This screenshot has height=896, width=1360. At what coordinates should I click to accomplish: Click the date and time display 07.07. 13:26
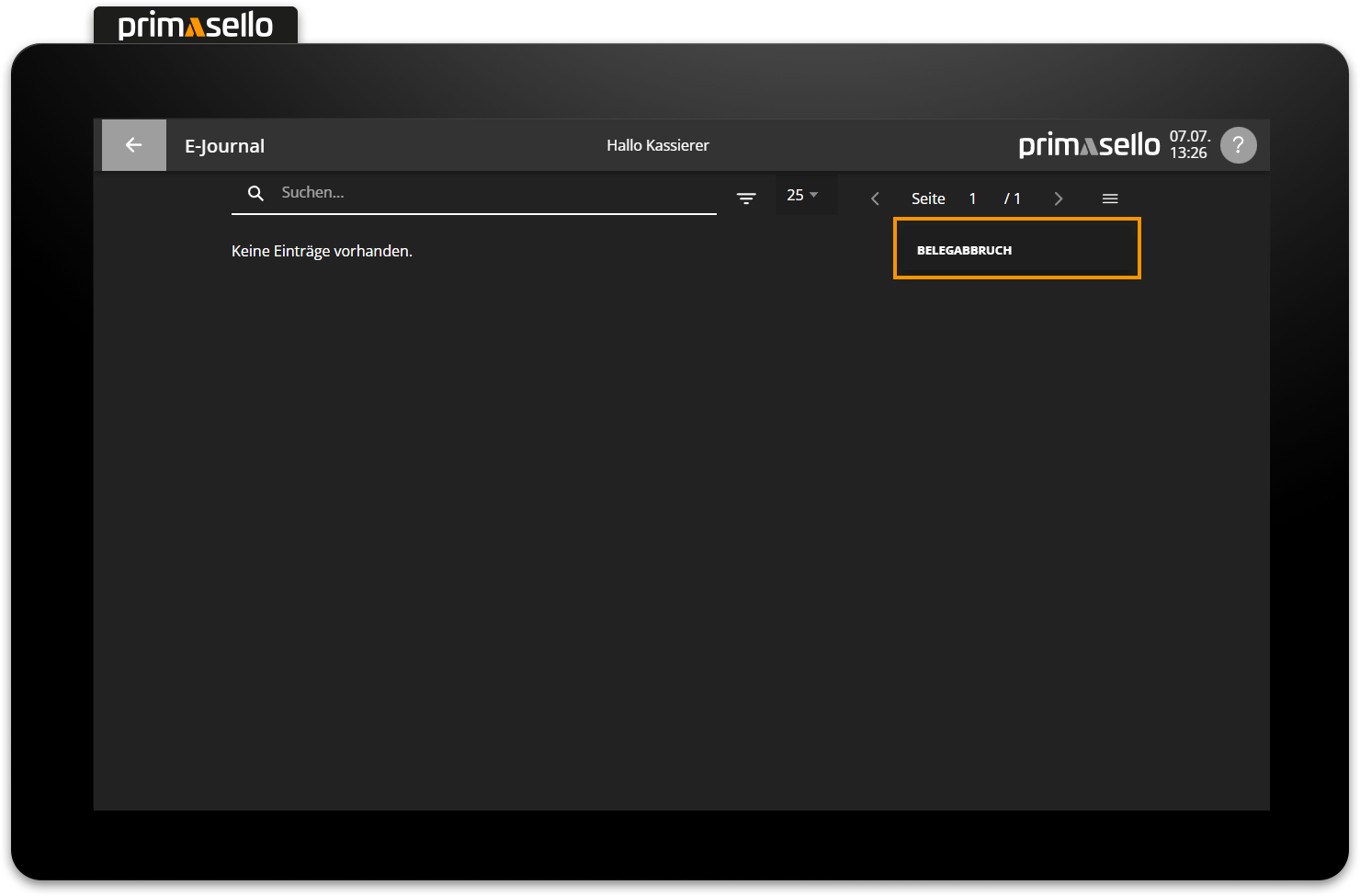[x=1187, y=144]
